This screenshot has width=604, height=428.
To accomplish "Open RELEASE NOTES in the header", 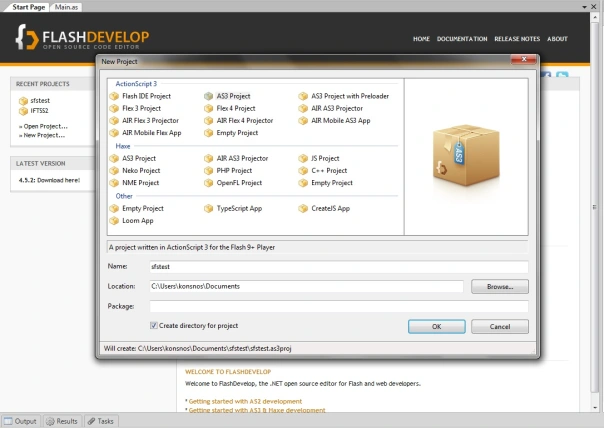I will click(x=517, y=39).
